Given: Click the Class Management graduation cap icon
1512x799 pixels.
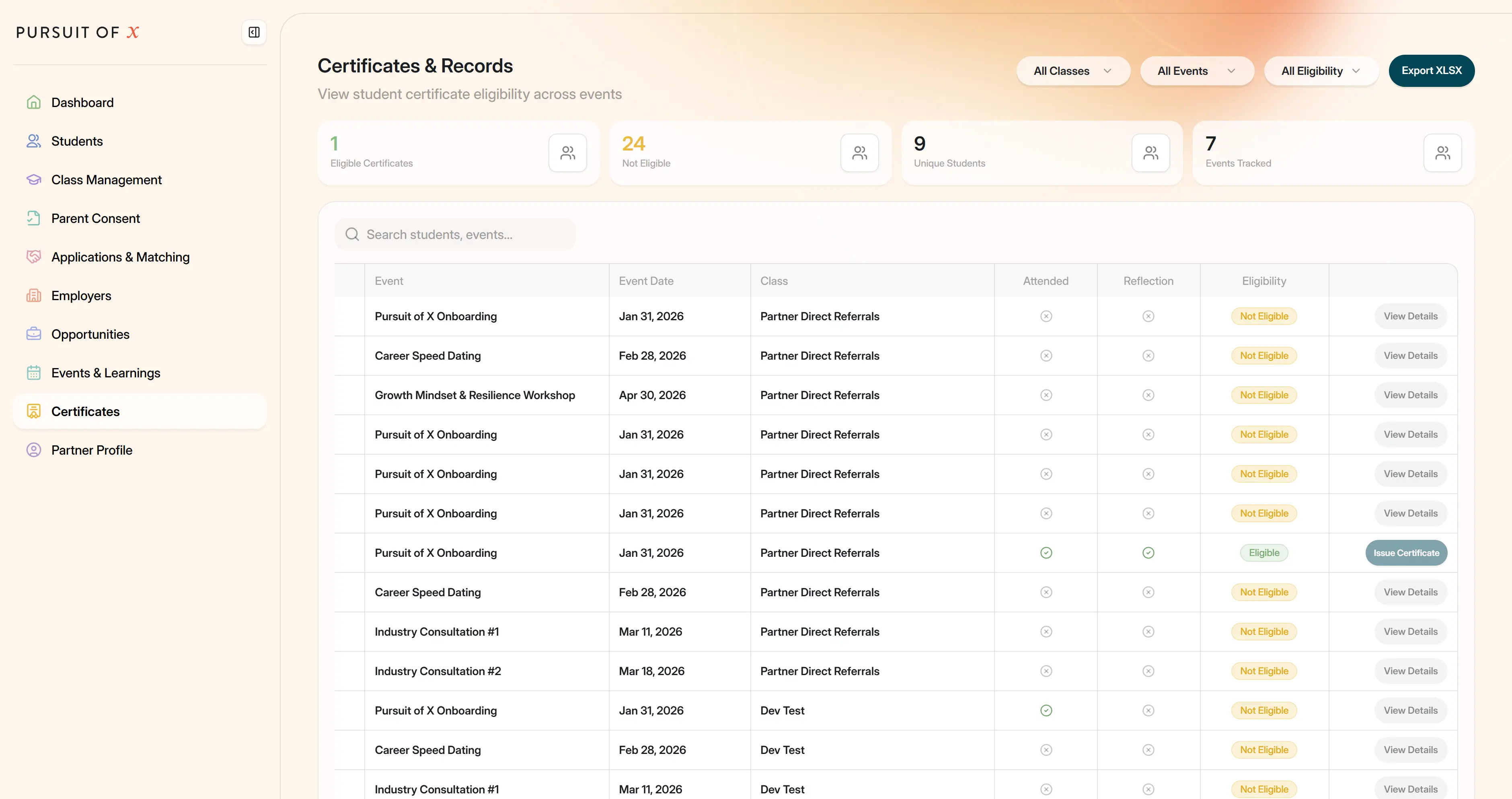Looking at the screenshot, I should 34,180.
